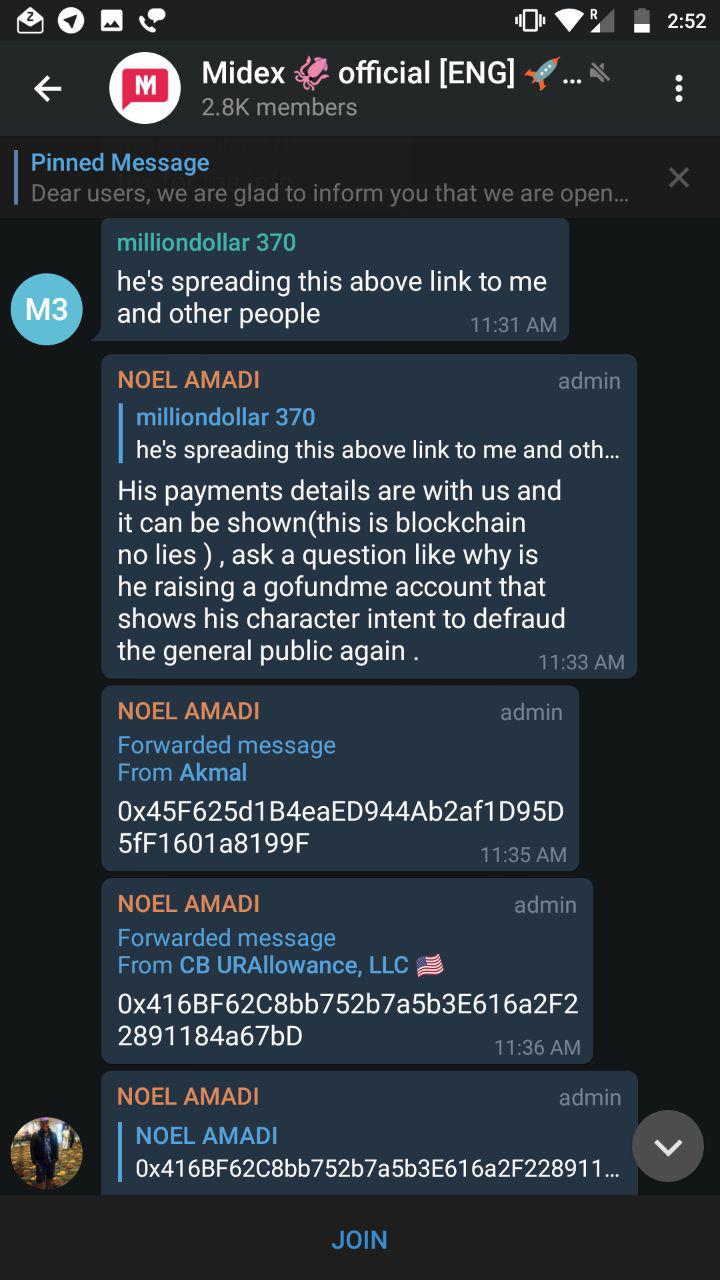This screenshot has width=720, height=1280.
Task: Tap the missed call status bar icon
Action: pos(153,20)
